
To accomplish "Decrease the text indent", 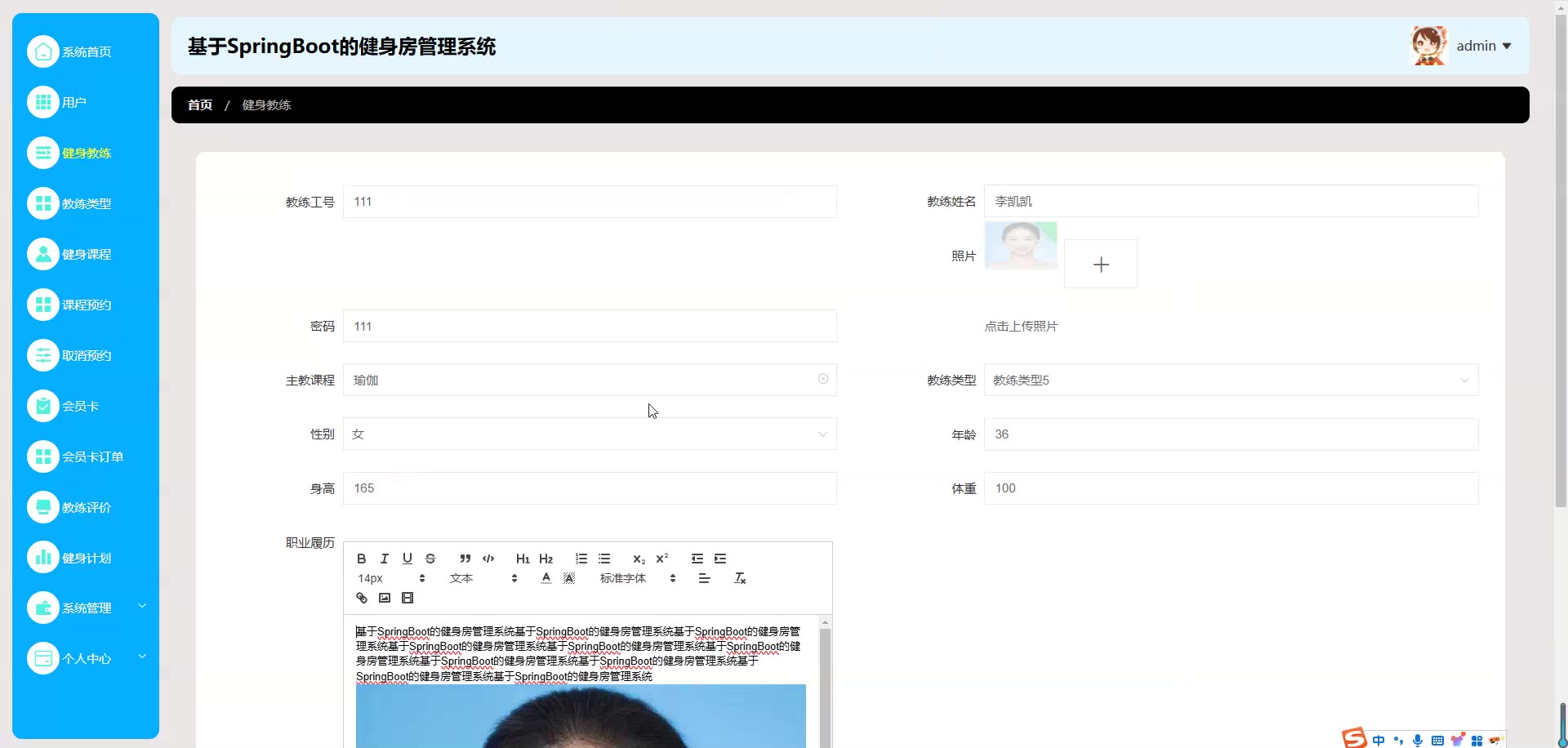I will [697, 559].
